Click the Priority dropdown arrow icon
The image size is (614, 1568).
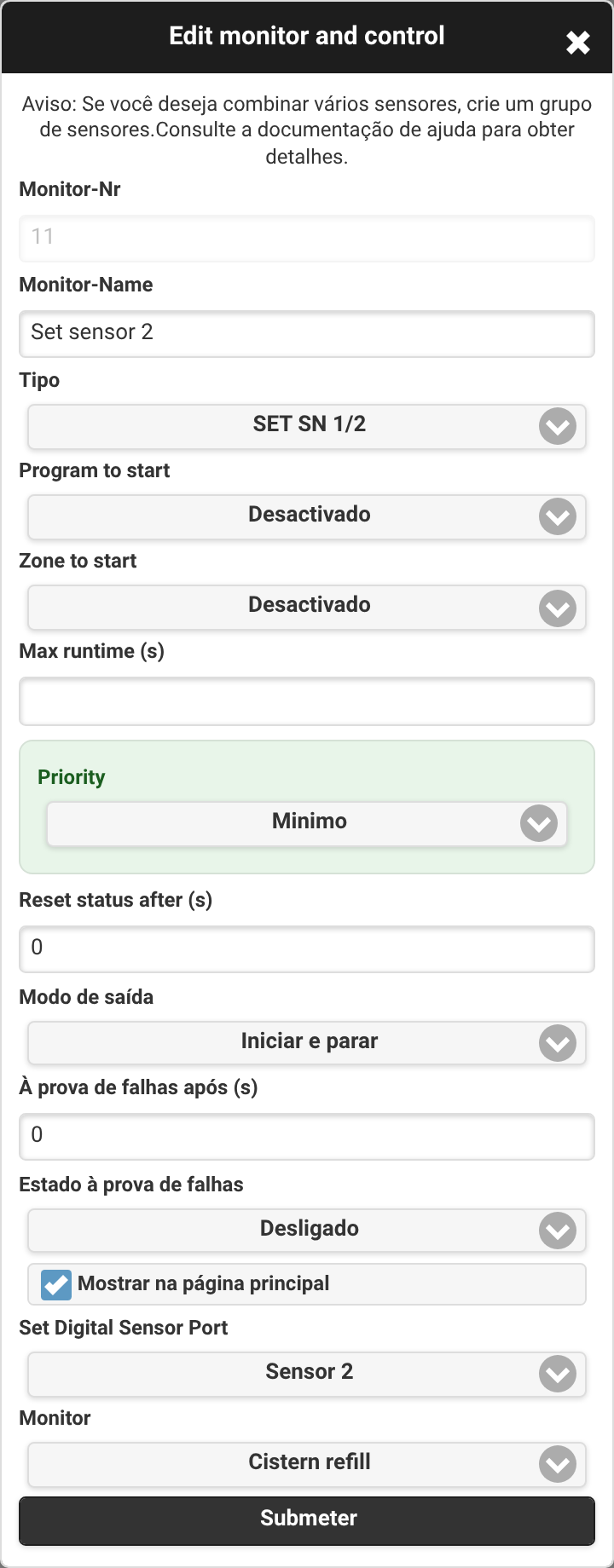tap(539, 823)
